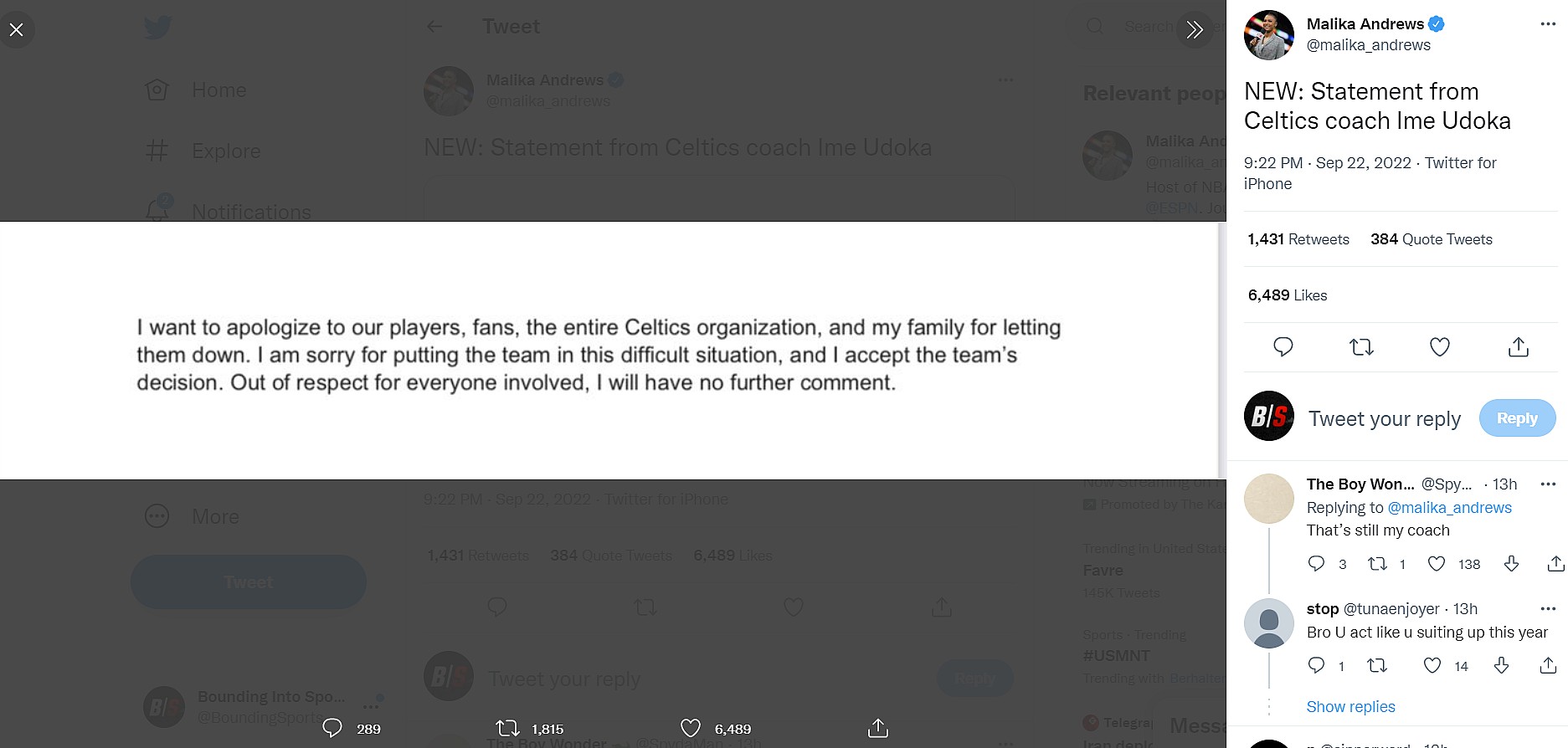The width and height of the screenshot is (1568, 748).
Task: Click the blue Reply button
Action: (x=1516, y=418)
